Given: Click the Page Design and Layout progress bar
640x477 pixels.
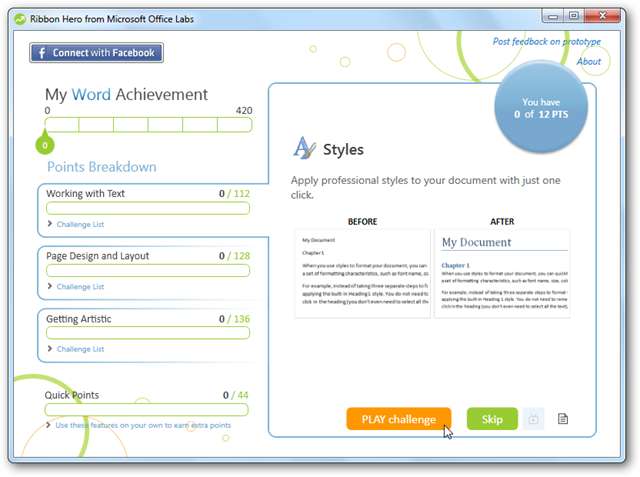Looking at the screenshot, I should click(148, 271).
